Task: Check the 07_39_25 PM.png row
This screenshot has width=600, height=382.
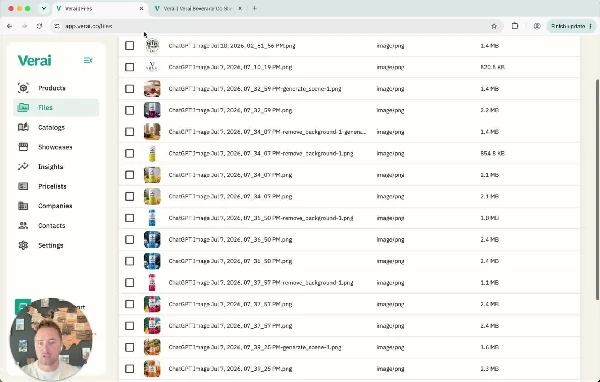Action: (x=130, y=369)
